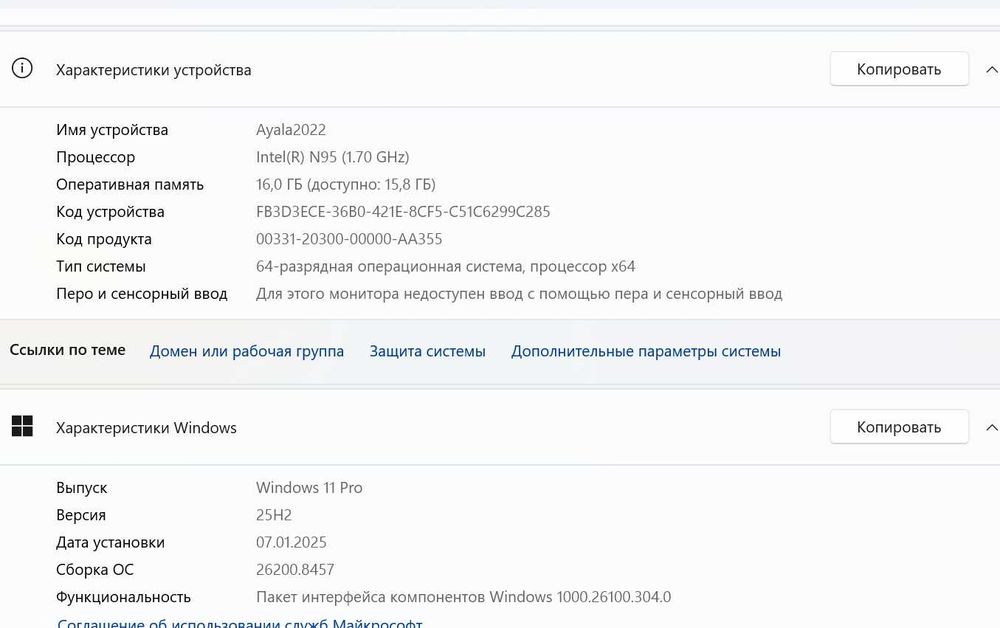
Task: Select product ID 00331-20300-00000-AA355
Action: click(349, 239)
